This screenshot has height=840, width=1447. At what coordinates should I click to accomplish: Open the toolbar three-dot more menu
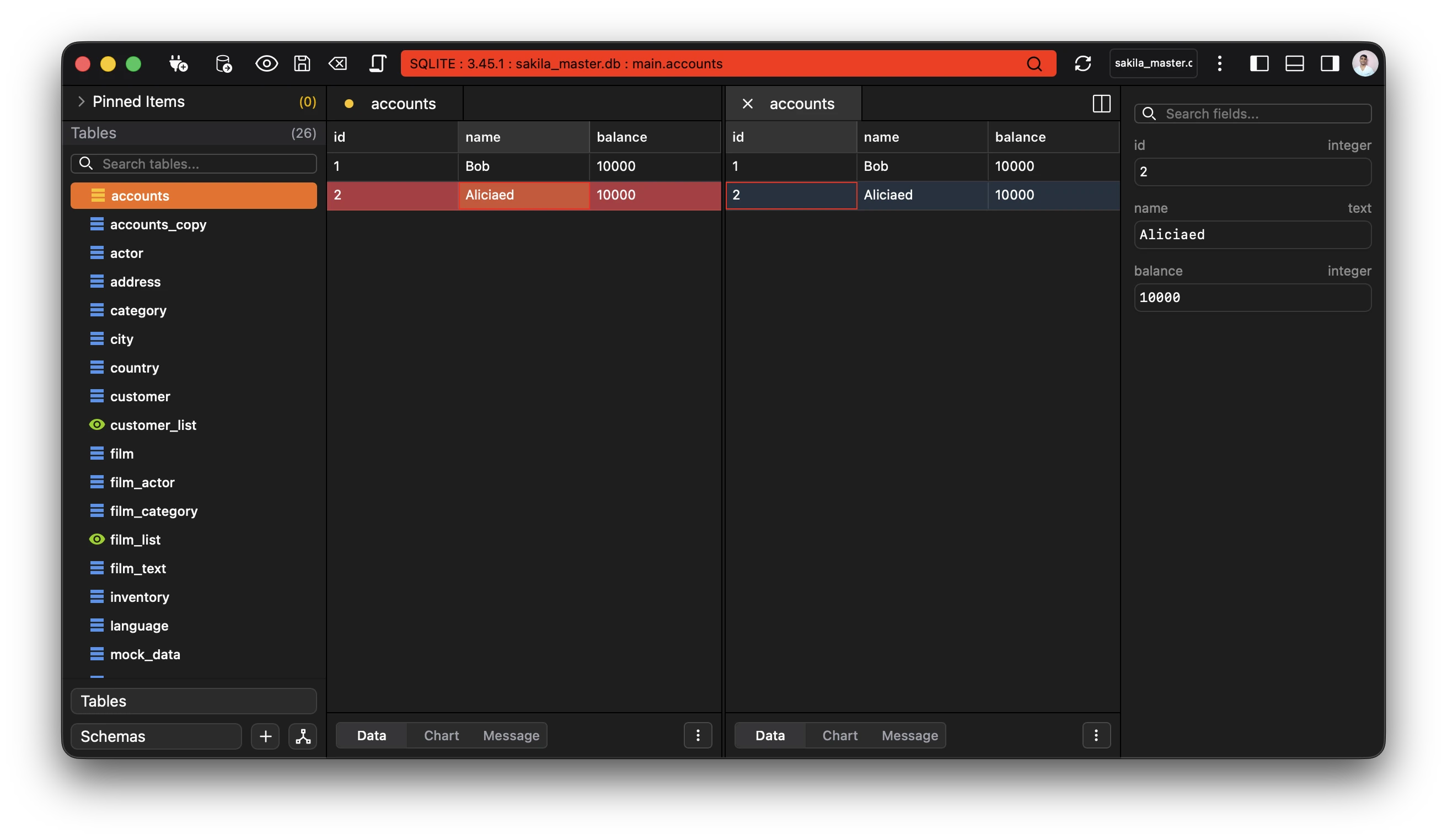(x=1220, y=64)
